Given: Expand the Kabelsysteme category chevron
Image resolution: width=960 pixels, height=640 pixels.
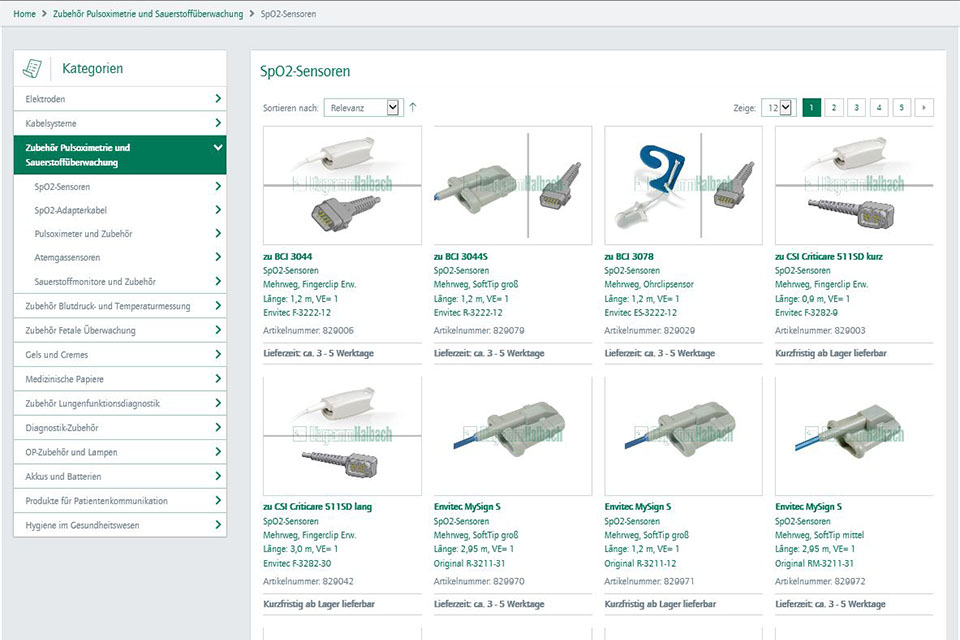Looking at the screenshot, I should (x=218, y=123).
